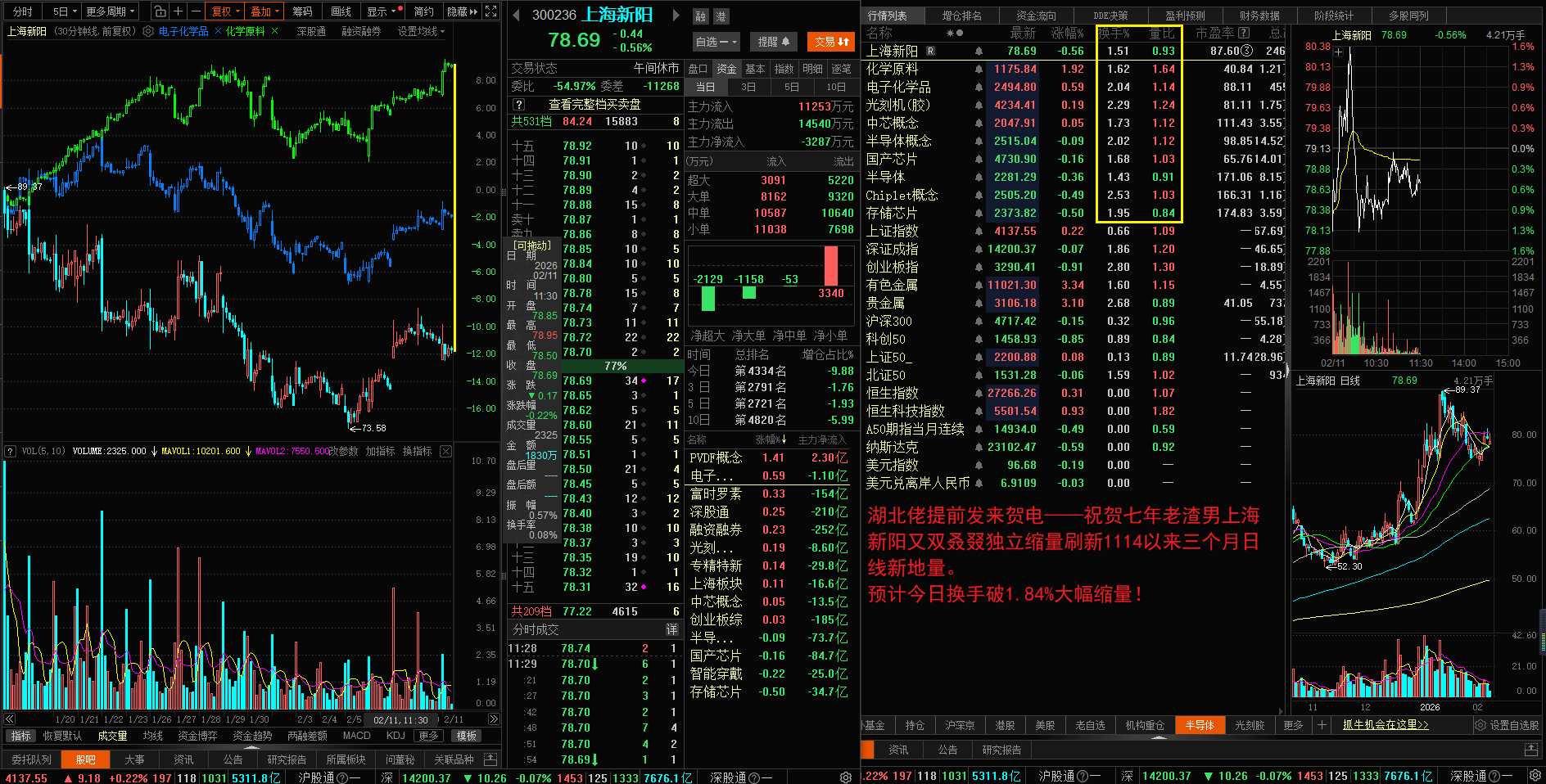This screenshot has width=1546, height=784.
Task: Click the green 净超大 bar in flow chart
Action: [x=708, y=299]
